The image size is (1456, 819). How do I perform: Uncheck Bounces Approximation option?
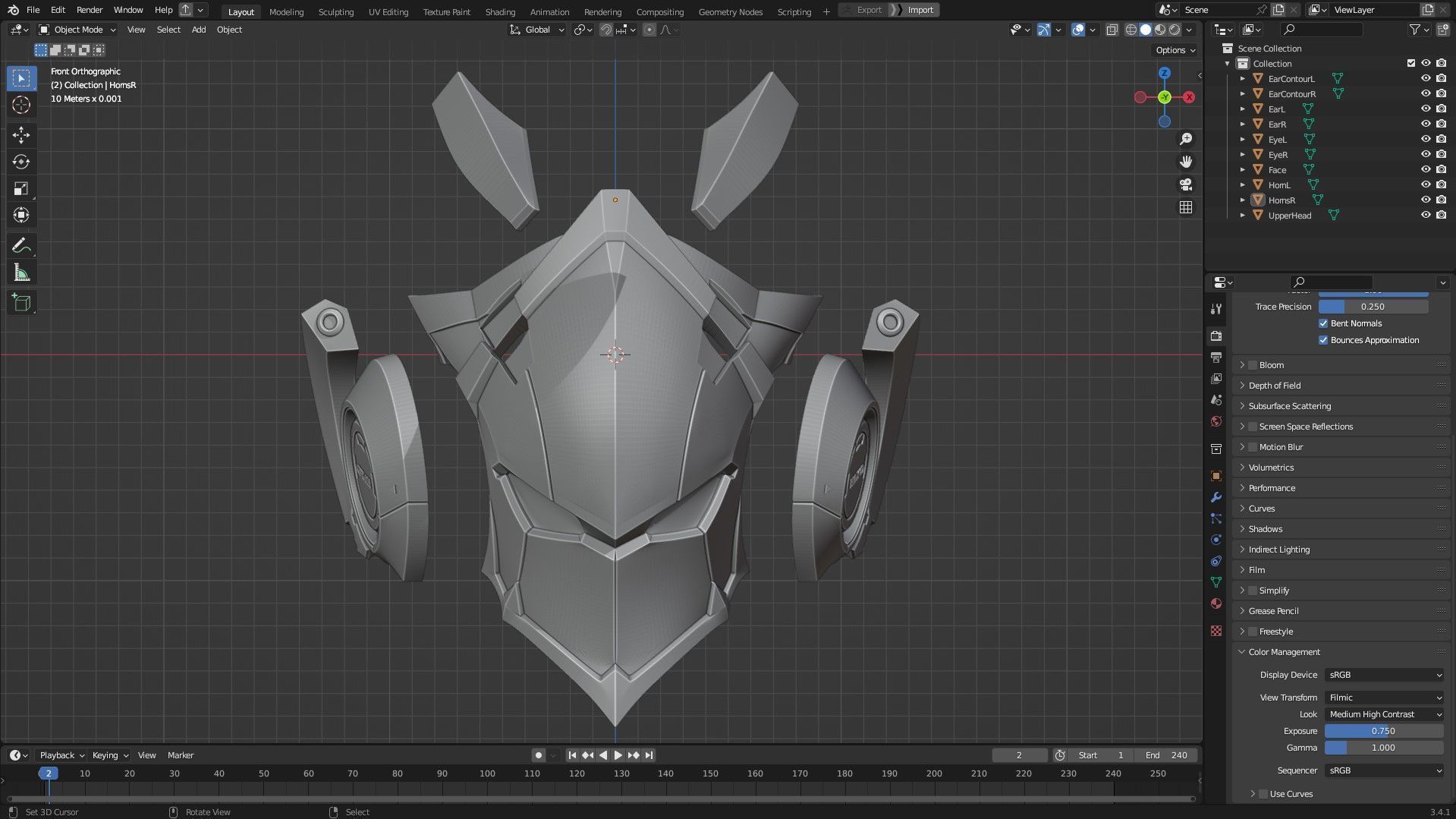pyautogui.click(x=1323, y=340)
